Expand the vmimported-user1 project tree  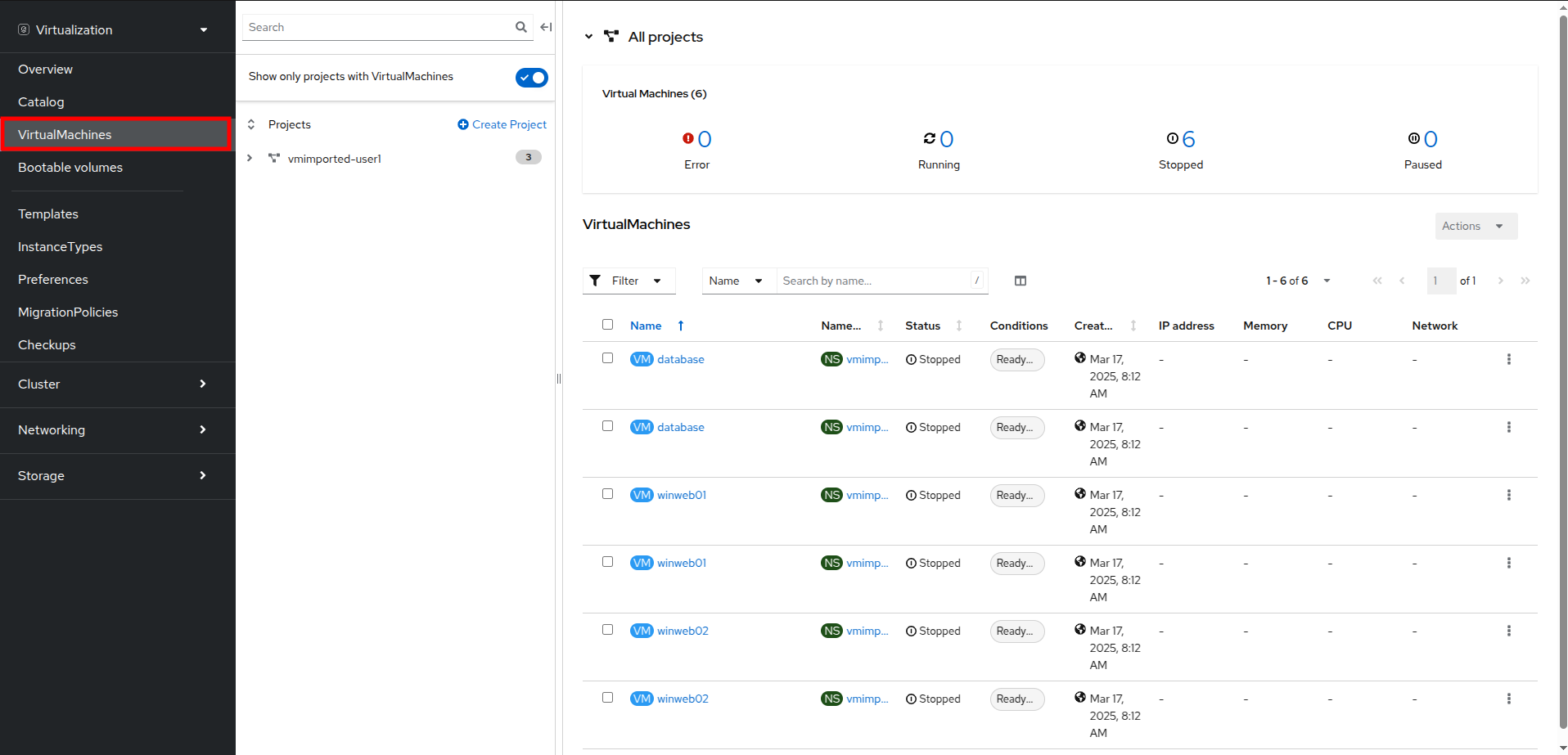250,158
